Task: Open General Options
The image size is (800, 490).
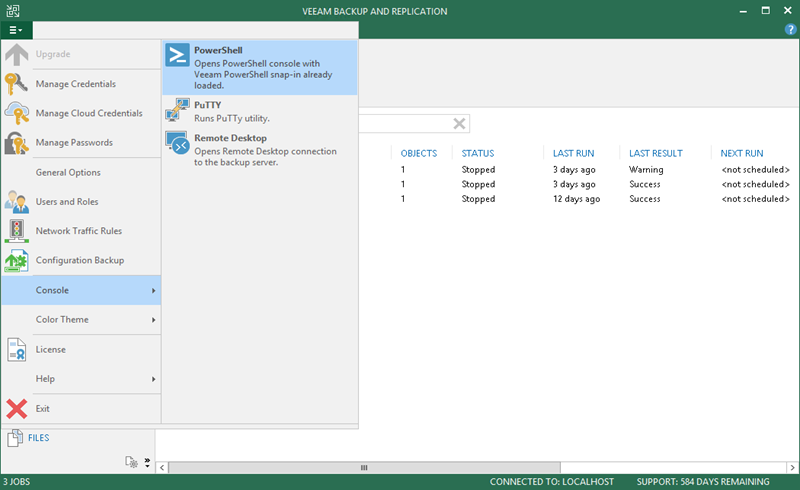Action: tap(81, 173)
